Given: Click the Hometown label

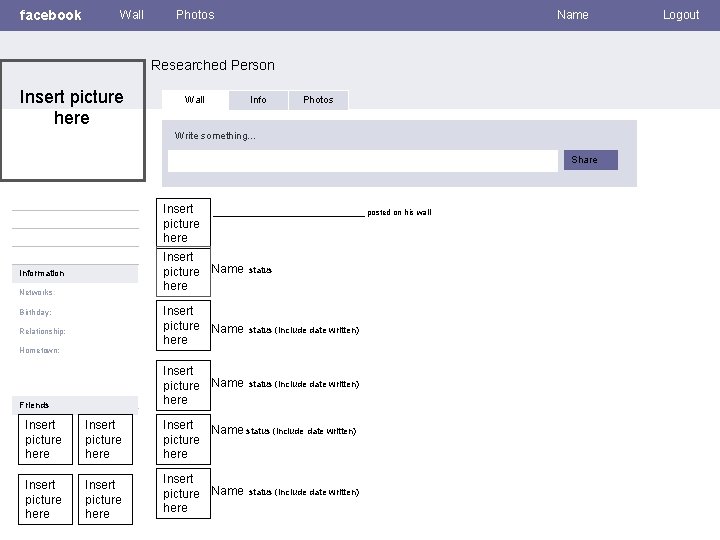Looking at the screenshot, I should click(39, 350).
